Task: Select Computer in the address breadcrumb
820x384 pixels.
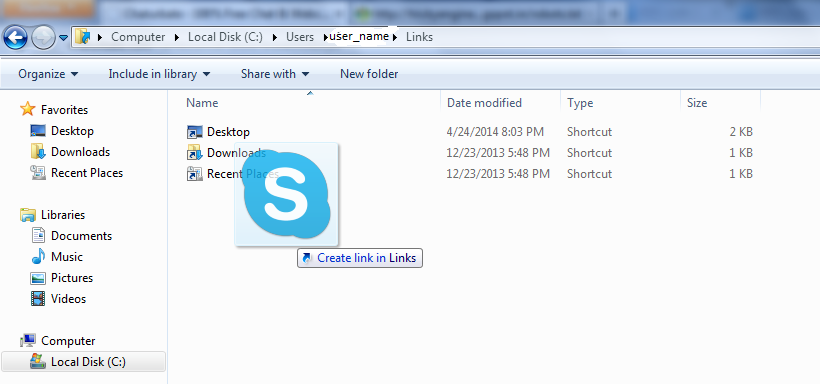Action: point(138,37)
